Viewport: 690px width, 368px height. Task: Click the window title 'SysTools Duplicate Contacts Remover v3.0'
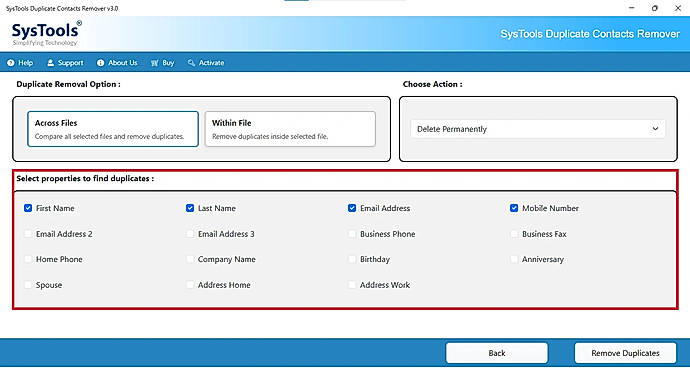pos(62,8)
